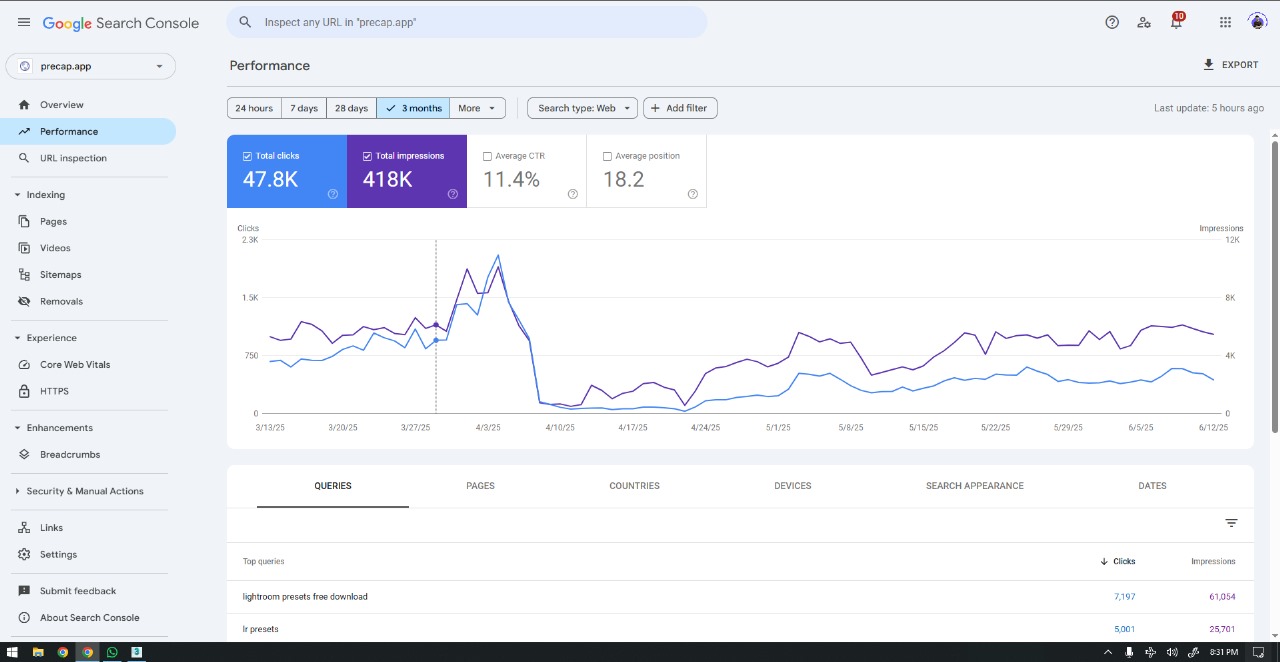
Task: Open the precap.app property selector
Action: click(x=91, y=66)
